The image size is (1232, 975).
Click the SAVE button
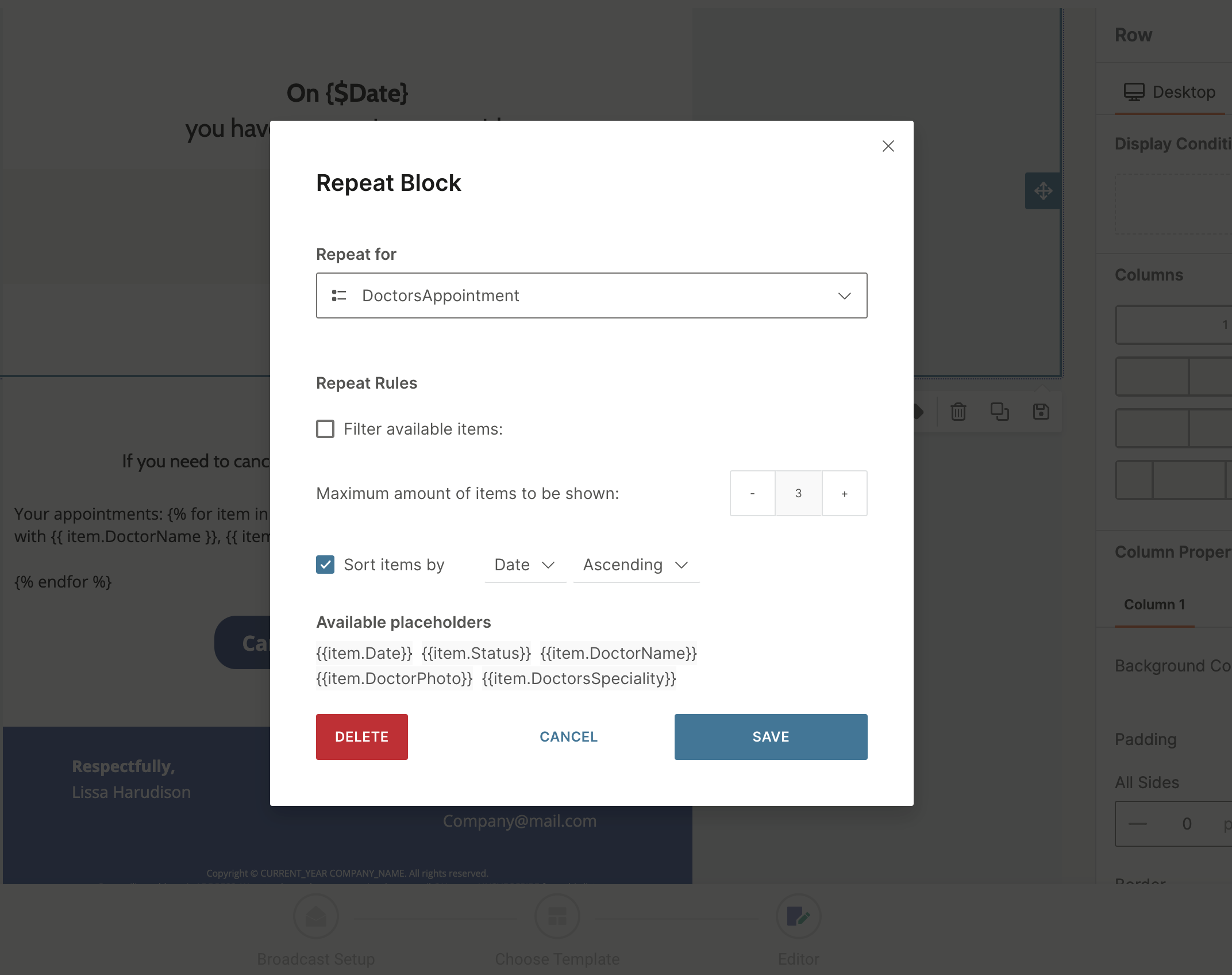(x=771, y=737)
